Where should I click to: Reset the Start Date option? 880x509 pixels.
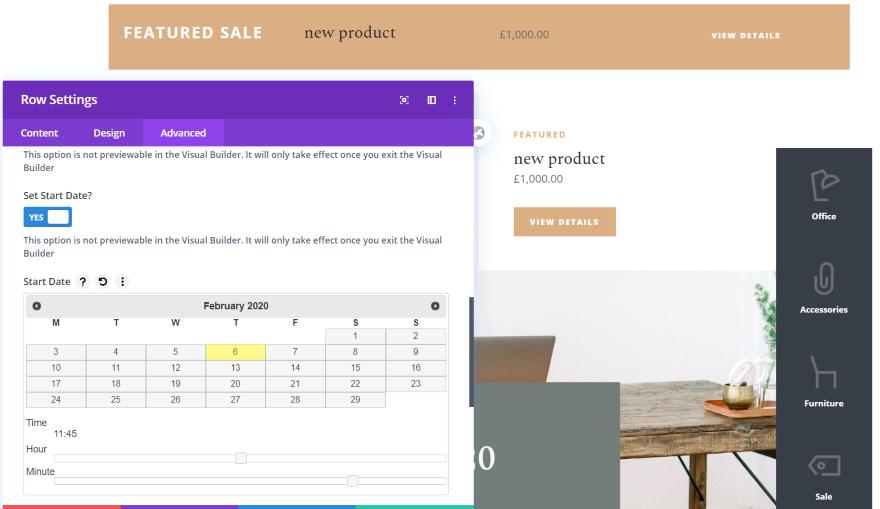coord(103,282)
